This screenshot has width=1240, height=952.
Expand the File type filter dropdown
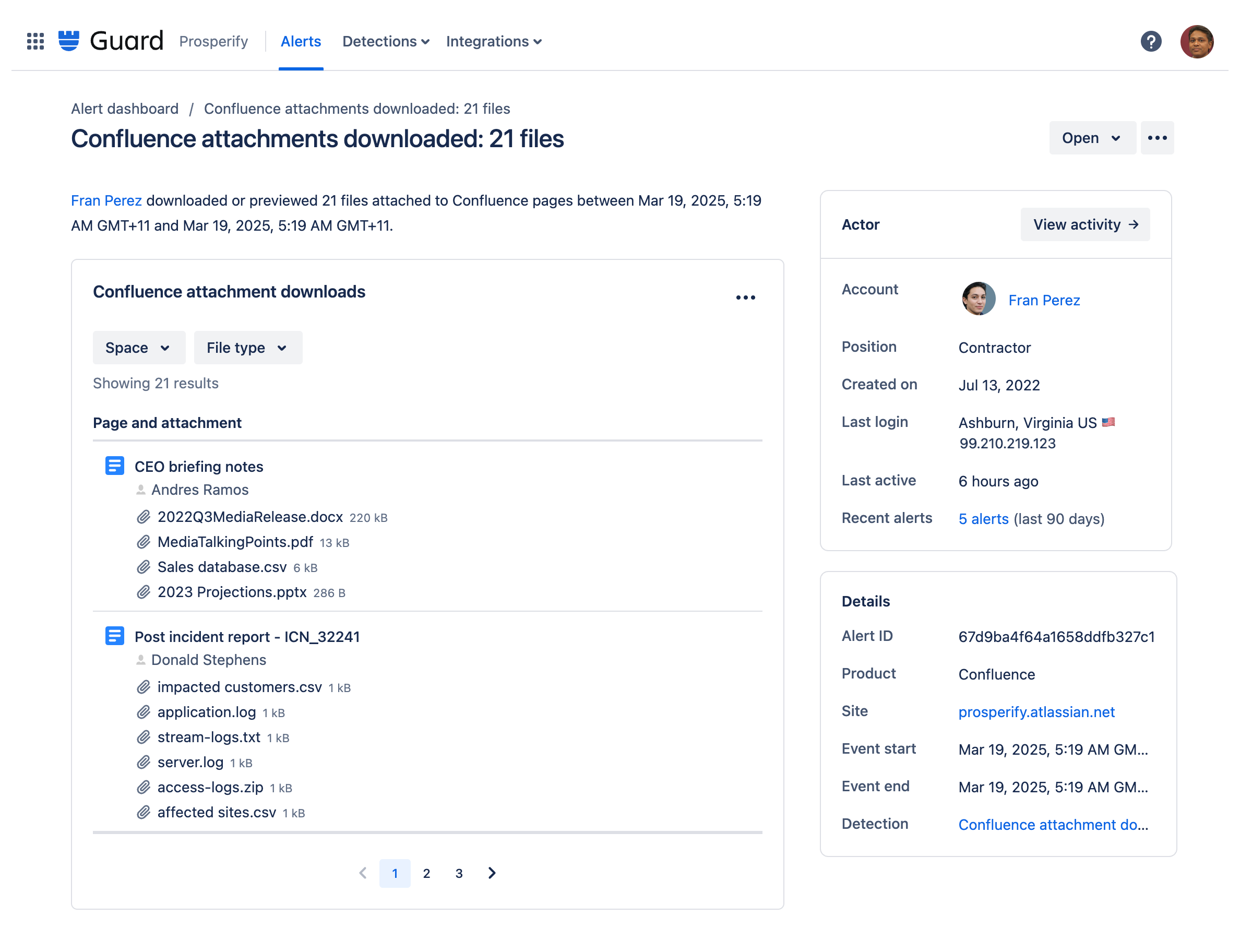point(247,348)
